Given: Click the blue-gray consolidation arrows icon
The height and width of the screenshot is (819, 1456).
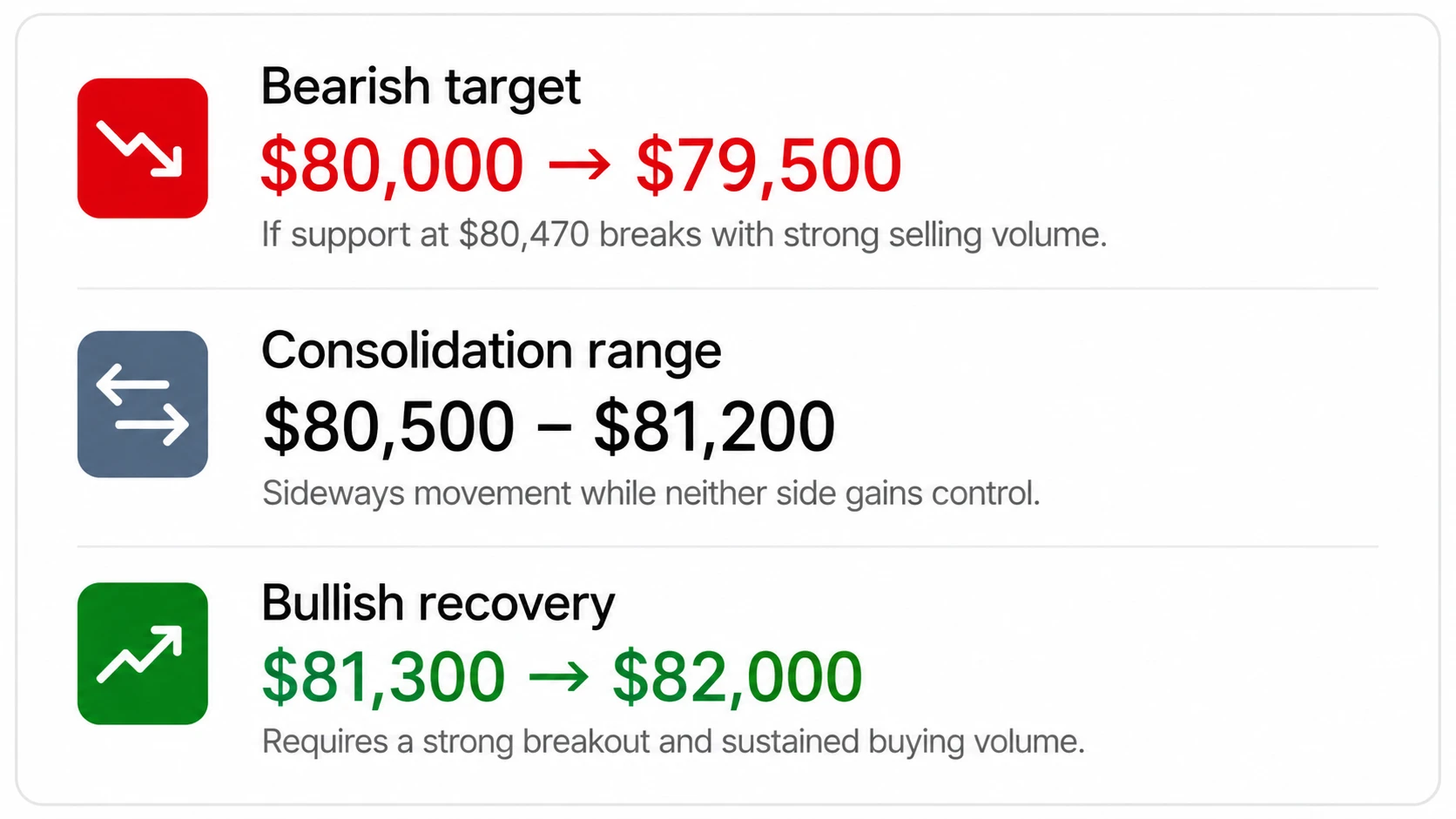Looking at the screenshot, I should pyautogui.click(x=143, y=404).
